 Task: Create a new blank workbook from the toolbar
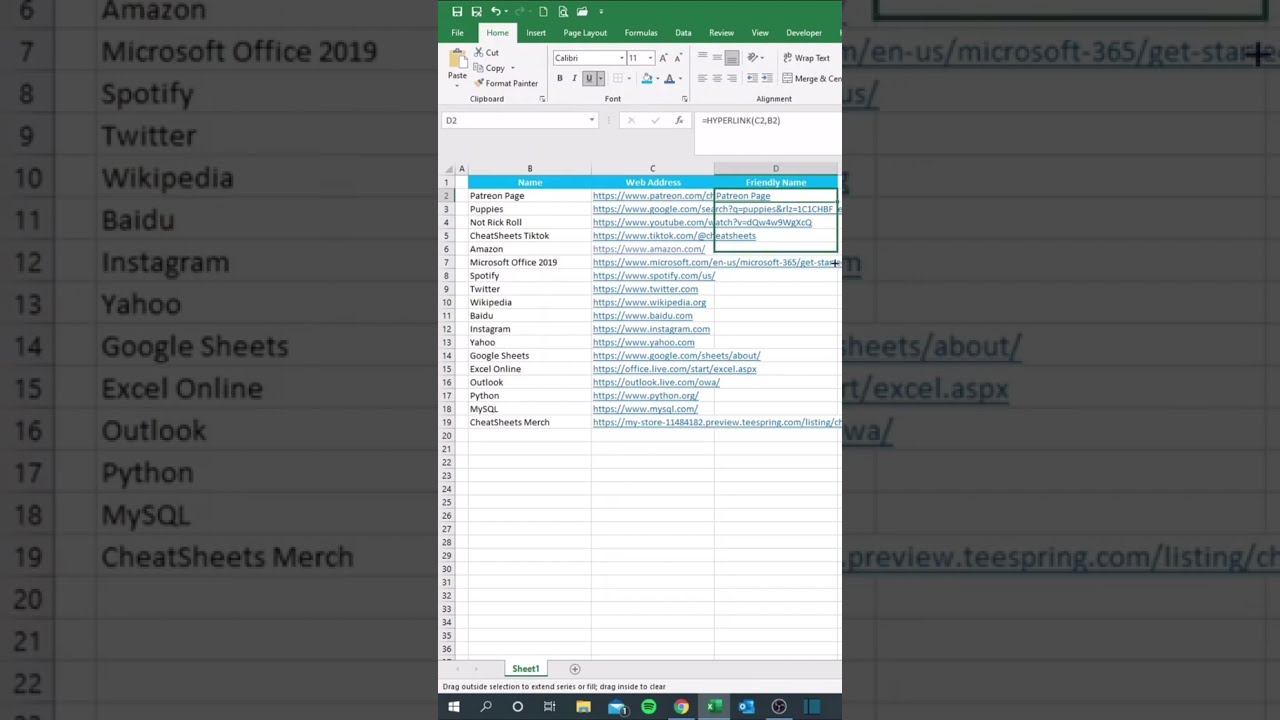[x=543, y=12]
